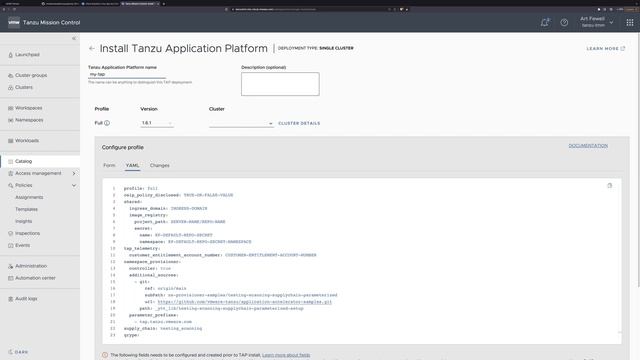Viewport: 640px width, 360px height.
Task: Click the GitHub application-accelerator-samples URL
Action: [x=244, y=302]
